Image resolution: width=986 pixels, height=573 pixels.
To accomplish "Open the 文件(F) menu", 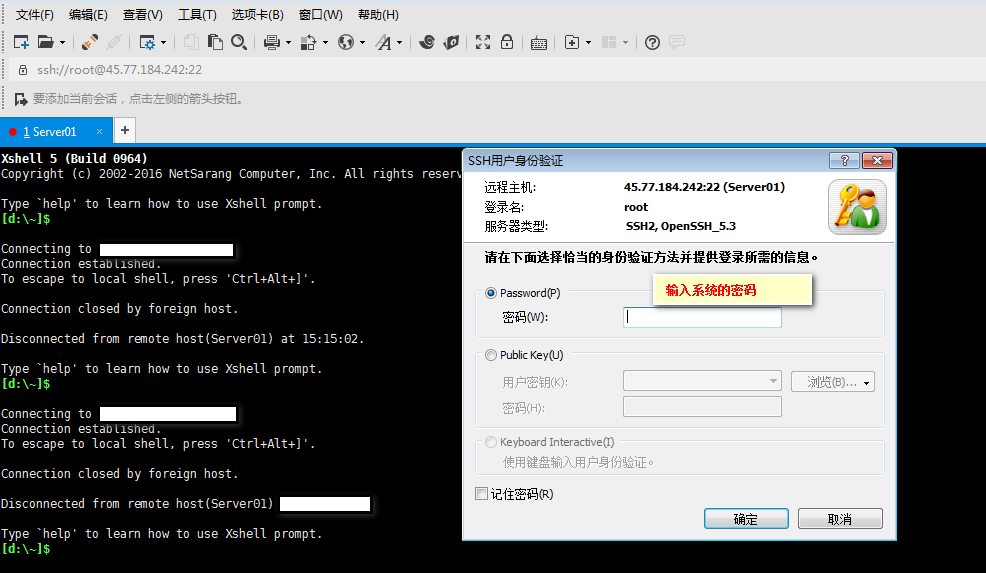I will click(x=35, y=14).
